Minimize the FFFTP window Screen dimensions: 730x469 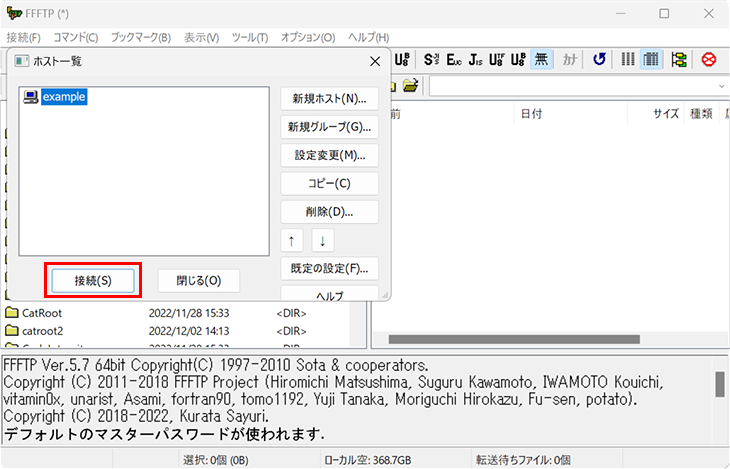[x=621, y=14]
